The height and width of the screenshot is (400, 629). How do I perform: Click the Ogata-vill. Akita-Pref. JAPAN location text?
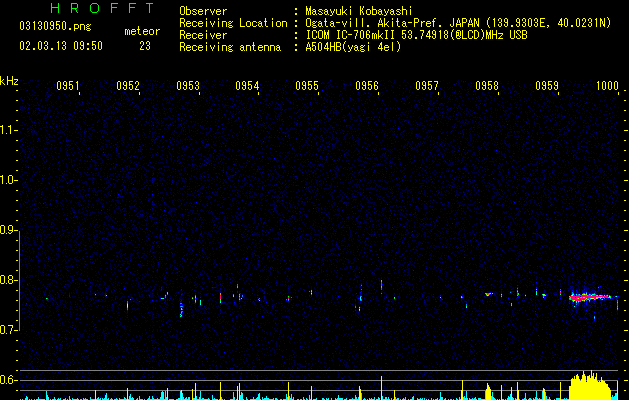pos(458,23)
